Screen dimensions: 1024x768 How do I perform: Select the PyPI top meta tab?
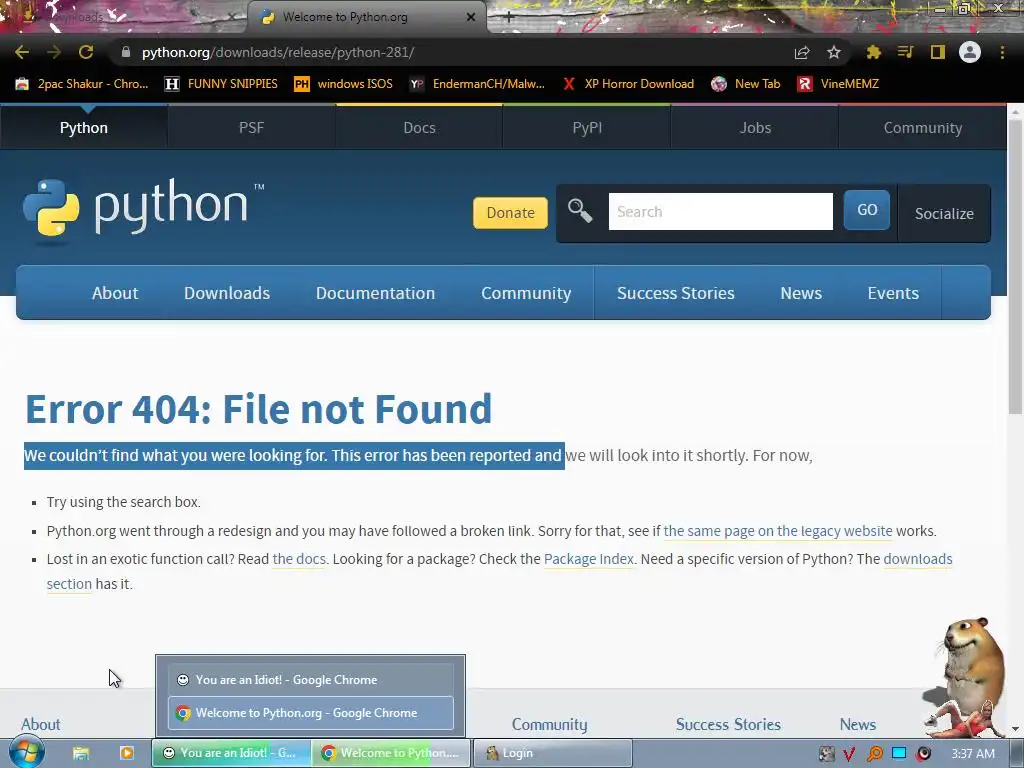click(587, 128)
